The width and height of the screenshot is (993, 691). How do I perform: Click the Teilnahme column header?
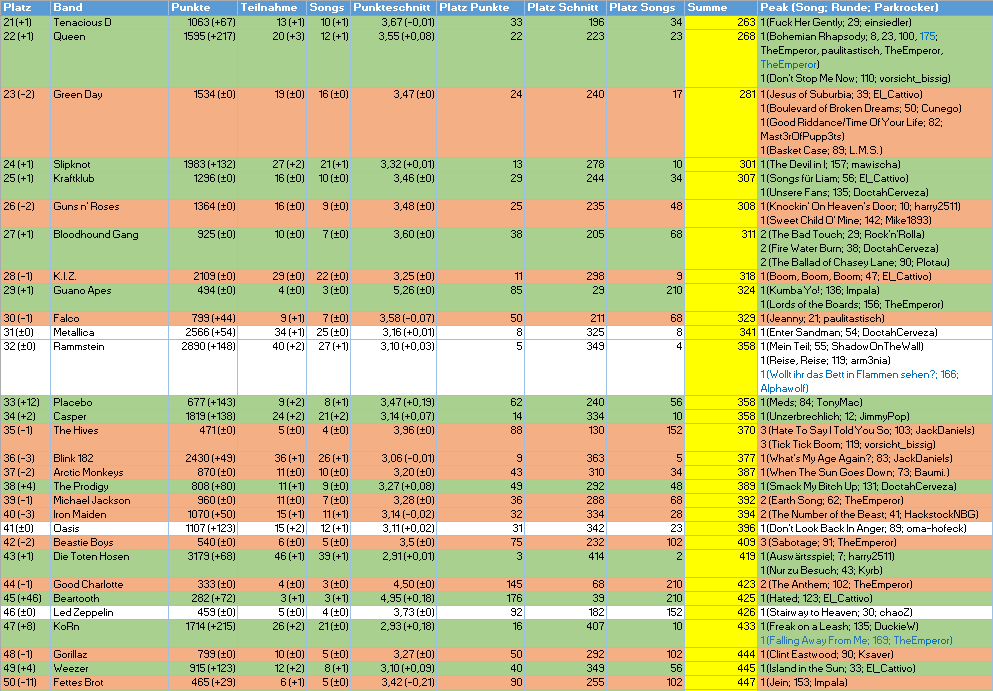click(272, 8)
